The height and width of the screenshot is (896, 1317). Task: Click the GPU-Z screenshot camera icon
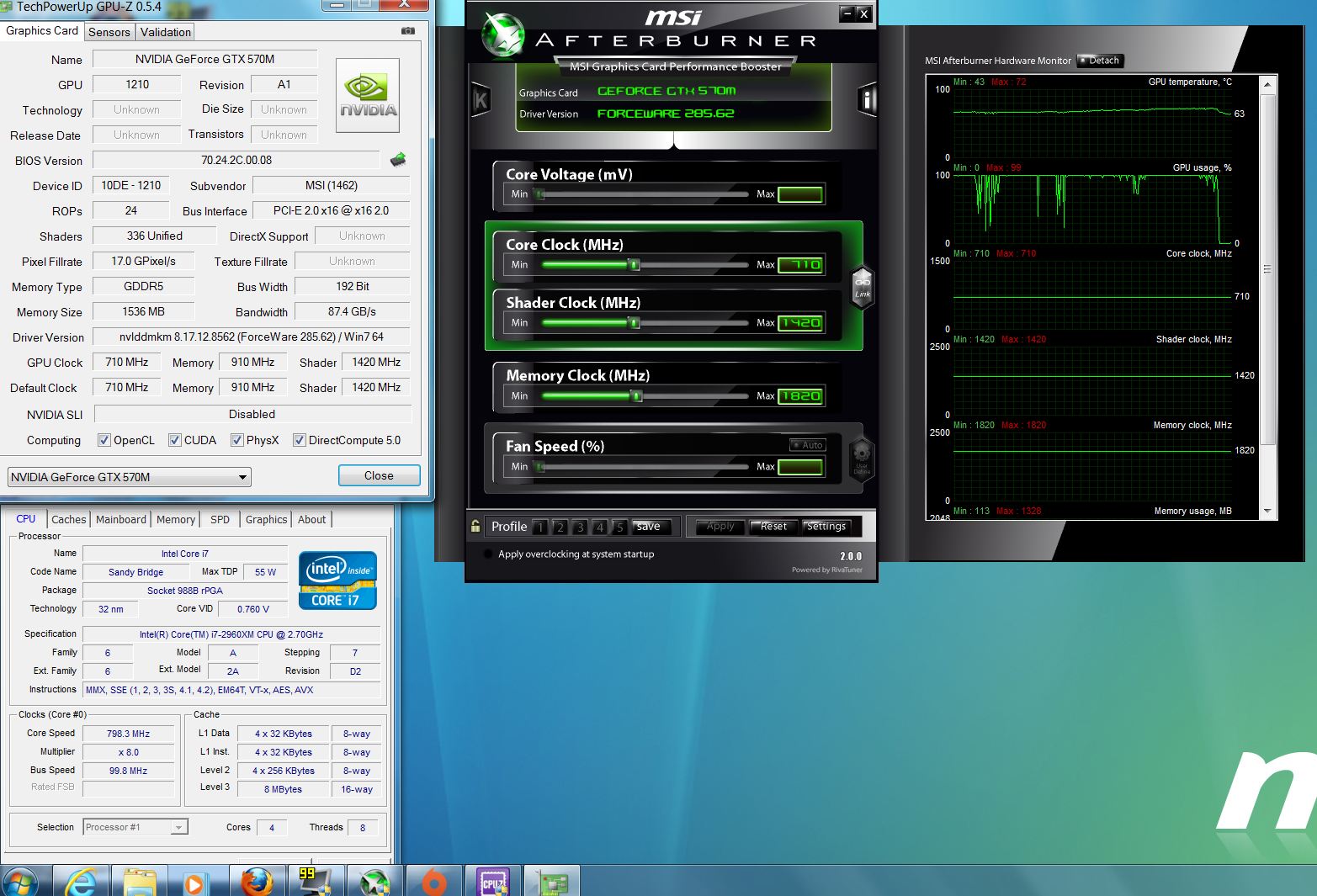(408, 31)
